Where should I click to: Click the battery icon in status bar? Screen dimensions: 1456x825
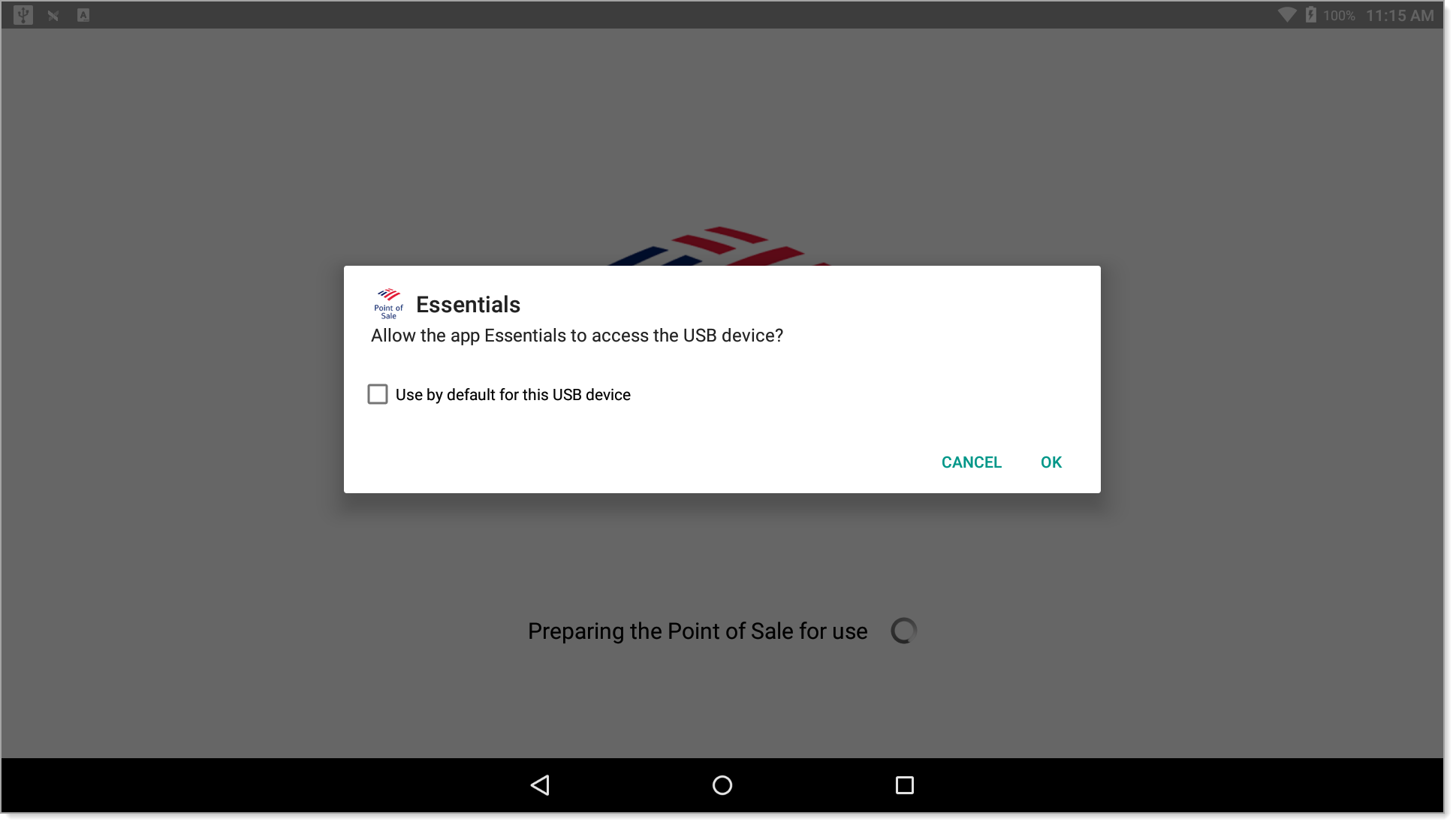click(x=1310, y=14)
